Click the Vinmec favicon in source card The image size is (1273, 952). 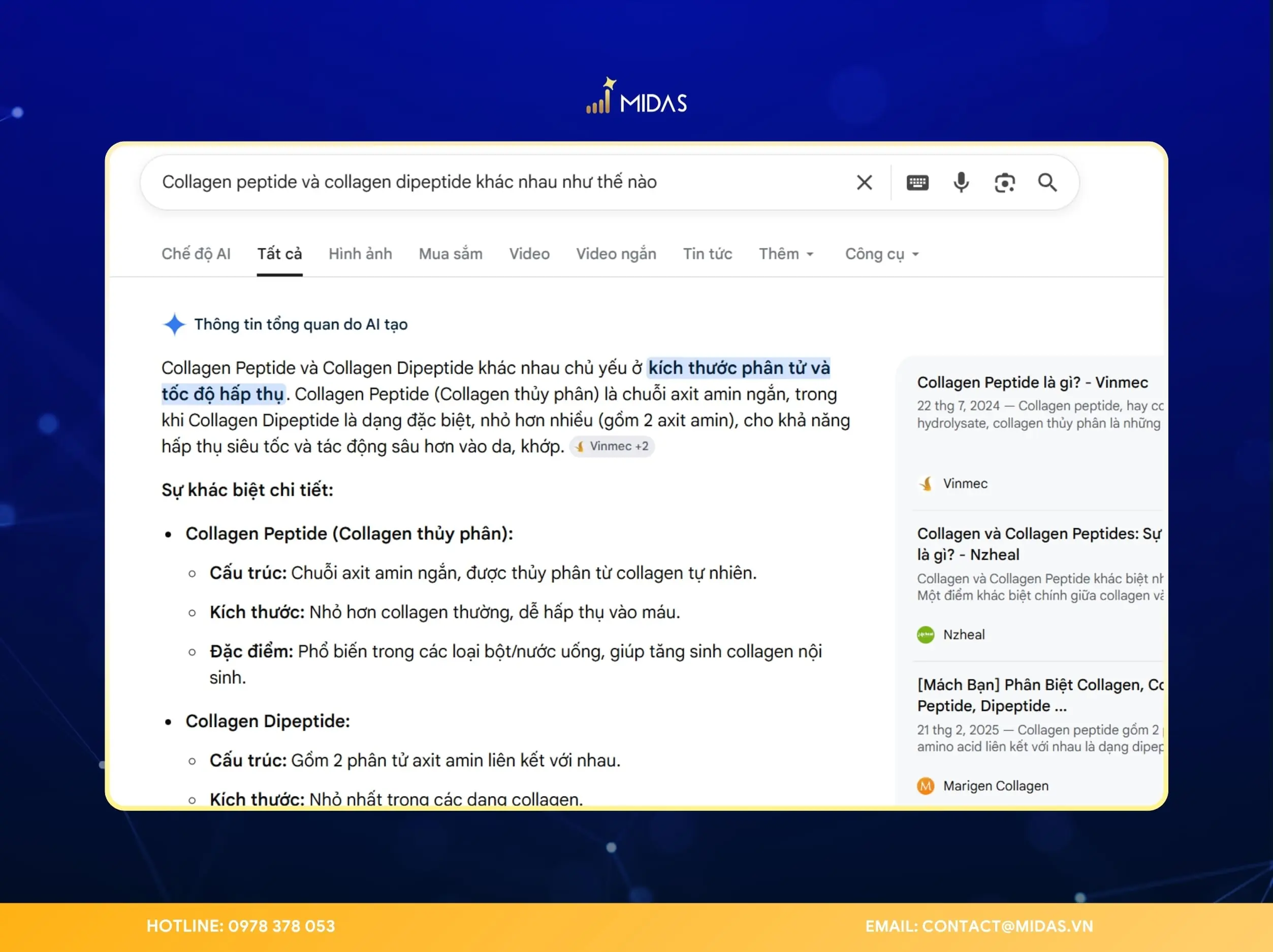pos(926,483)
